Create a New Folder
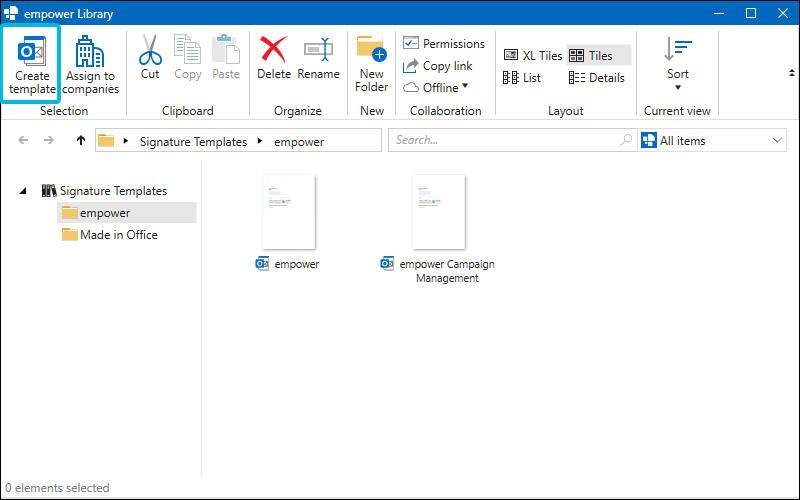800x500 pixels. 371,64
